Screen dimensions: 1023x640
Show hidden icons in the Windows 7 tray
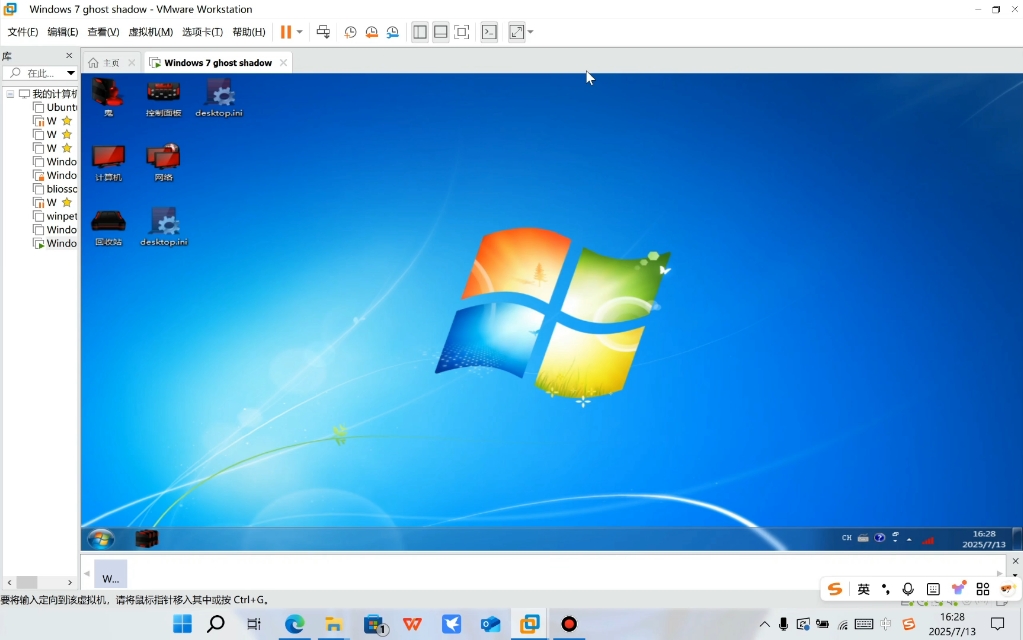point(909,540)
